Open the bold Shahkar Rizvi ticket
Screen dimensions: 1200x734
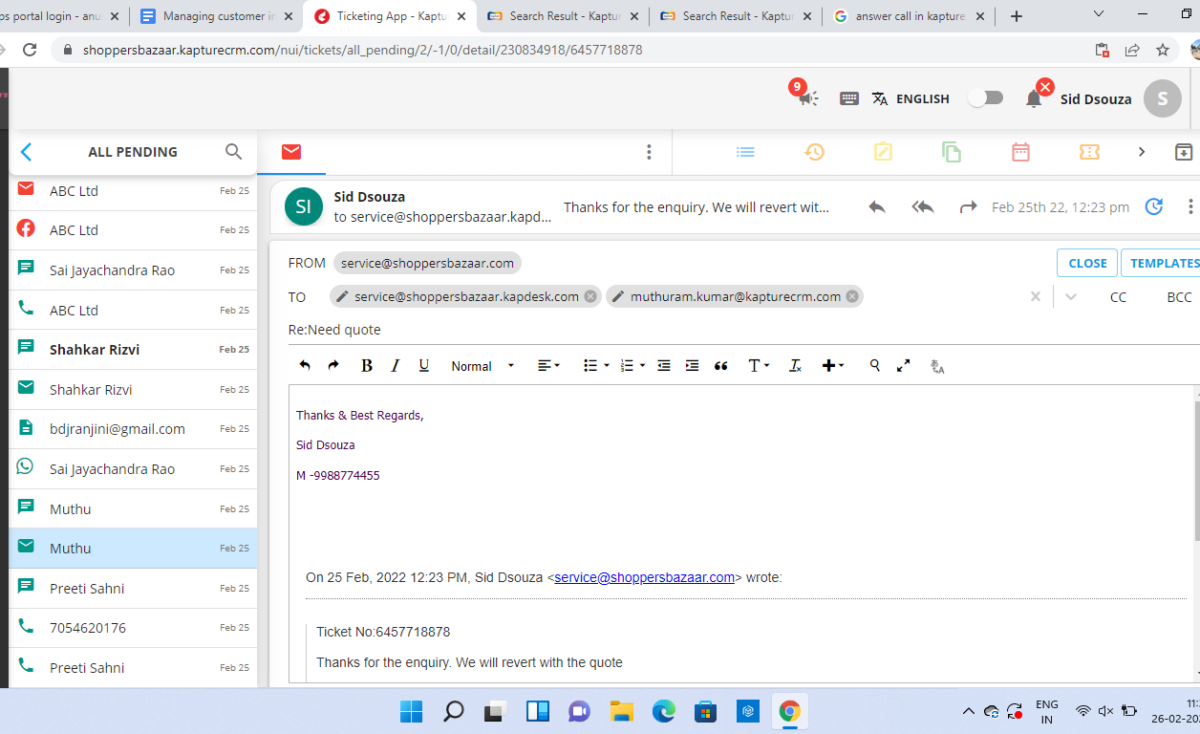click(x=133, y=349)
